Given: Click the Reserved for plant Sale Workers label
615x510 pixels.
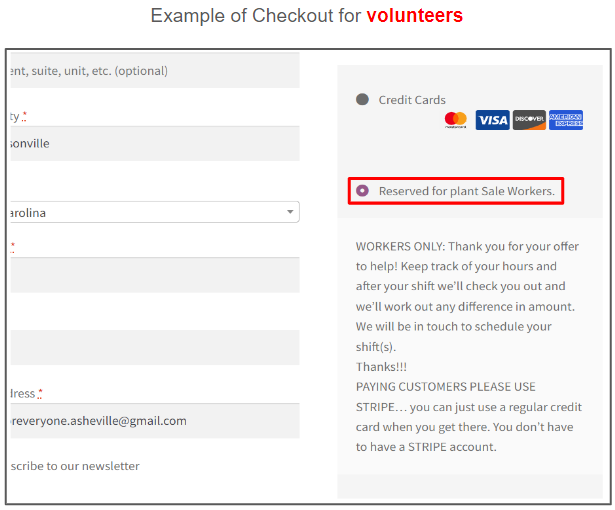Looking at the screenshot, I should 467,191.
